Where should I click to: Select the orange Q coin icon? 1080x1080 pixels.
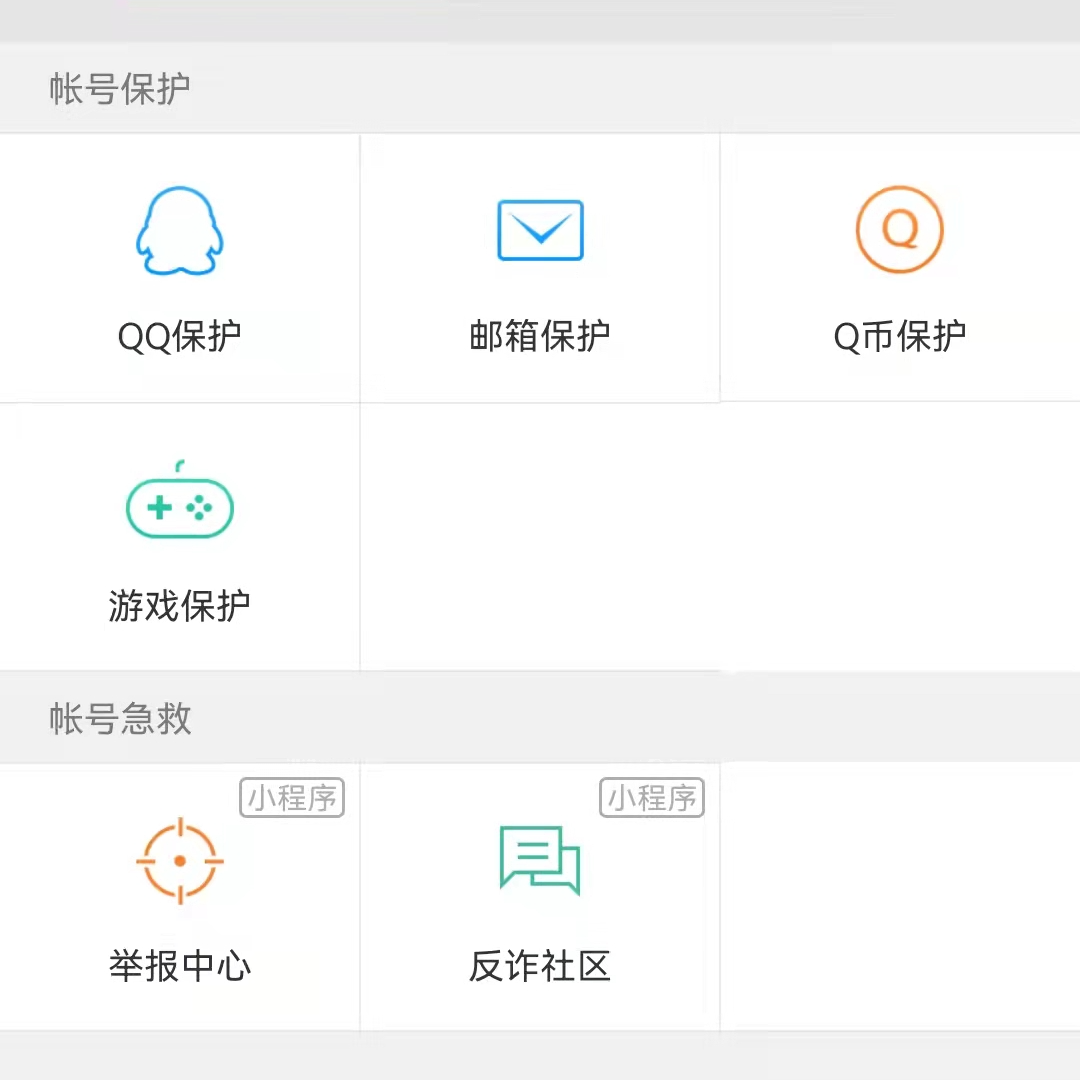click(900, 229)
